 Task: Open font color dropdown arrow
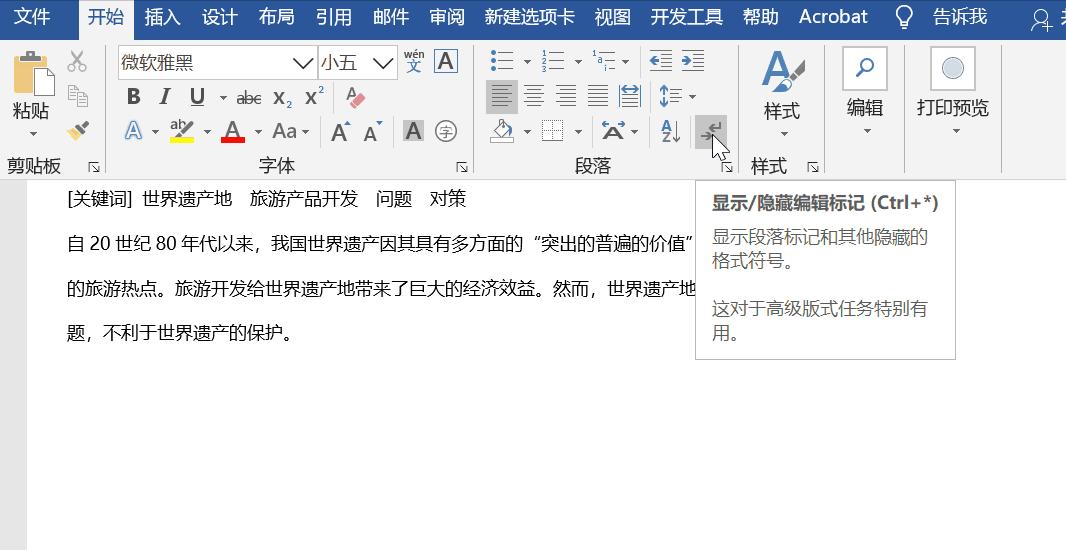tap(258, 132)
